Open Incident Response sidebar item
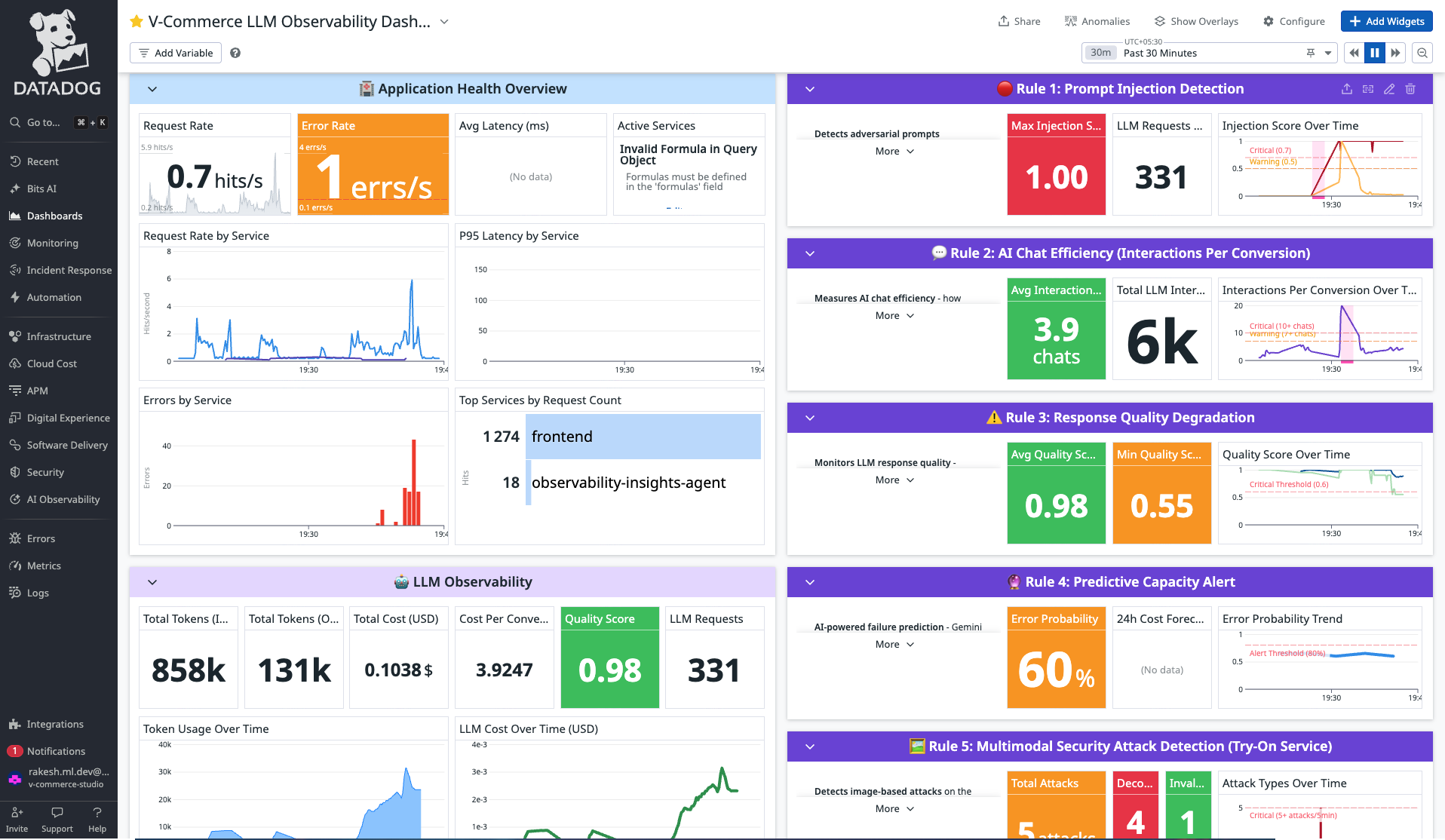The width and height of the screenshot is (1445, 840). pos(59,270)
